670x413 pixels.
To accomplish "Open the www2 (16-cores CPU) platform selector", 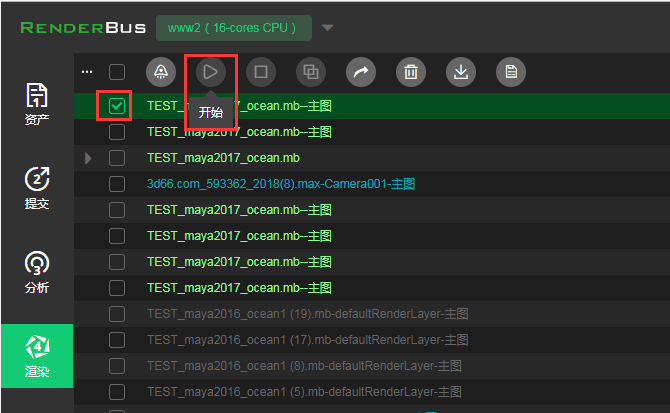I will tap(234, 28).
